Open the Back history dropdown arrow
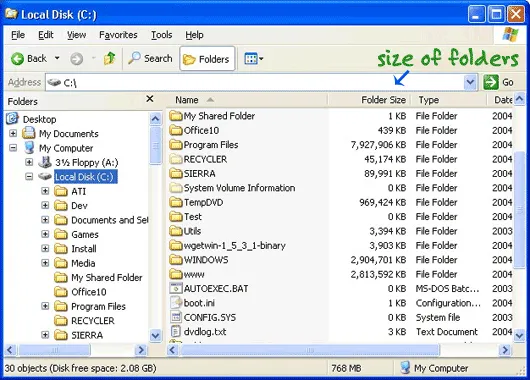This screenshot has width=530, height=380. coord(57,58)
